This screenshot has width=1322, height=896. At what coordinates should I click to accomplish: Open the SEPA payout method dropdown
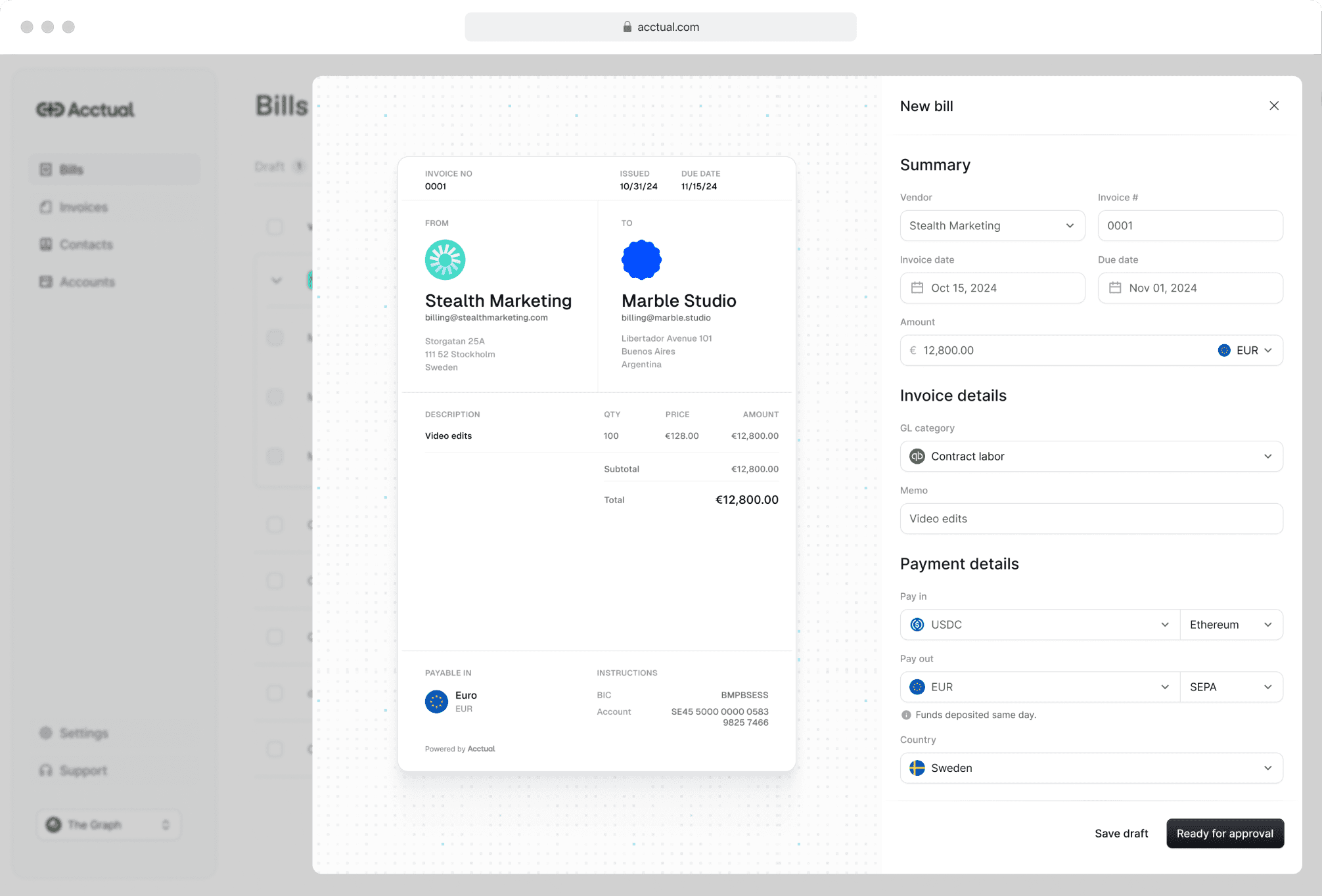click(1231, 686)
